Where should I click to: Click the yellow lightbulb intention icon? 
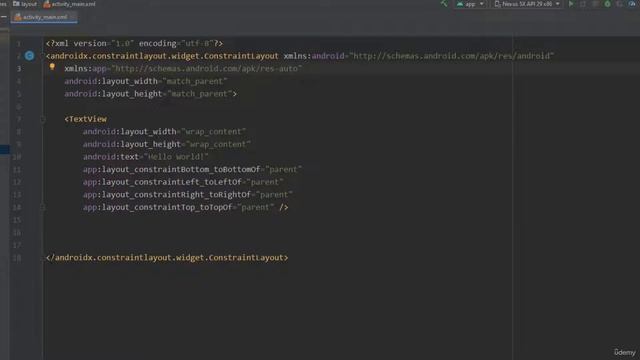coord(52,67)
